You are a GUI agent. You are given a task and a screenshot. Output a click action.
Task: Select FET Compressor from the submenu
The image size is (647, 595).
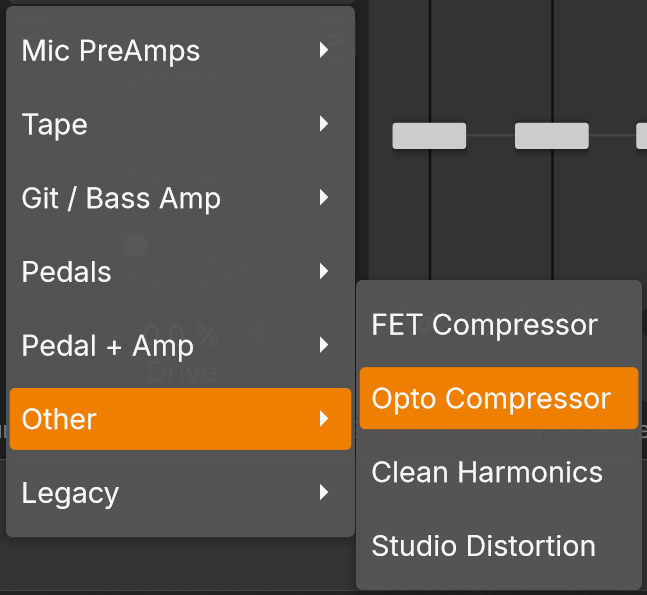(484, 325)
